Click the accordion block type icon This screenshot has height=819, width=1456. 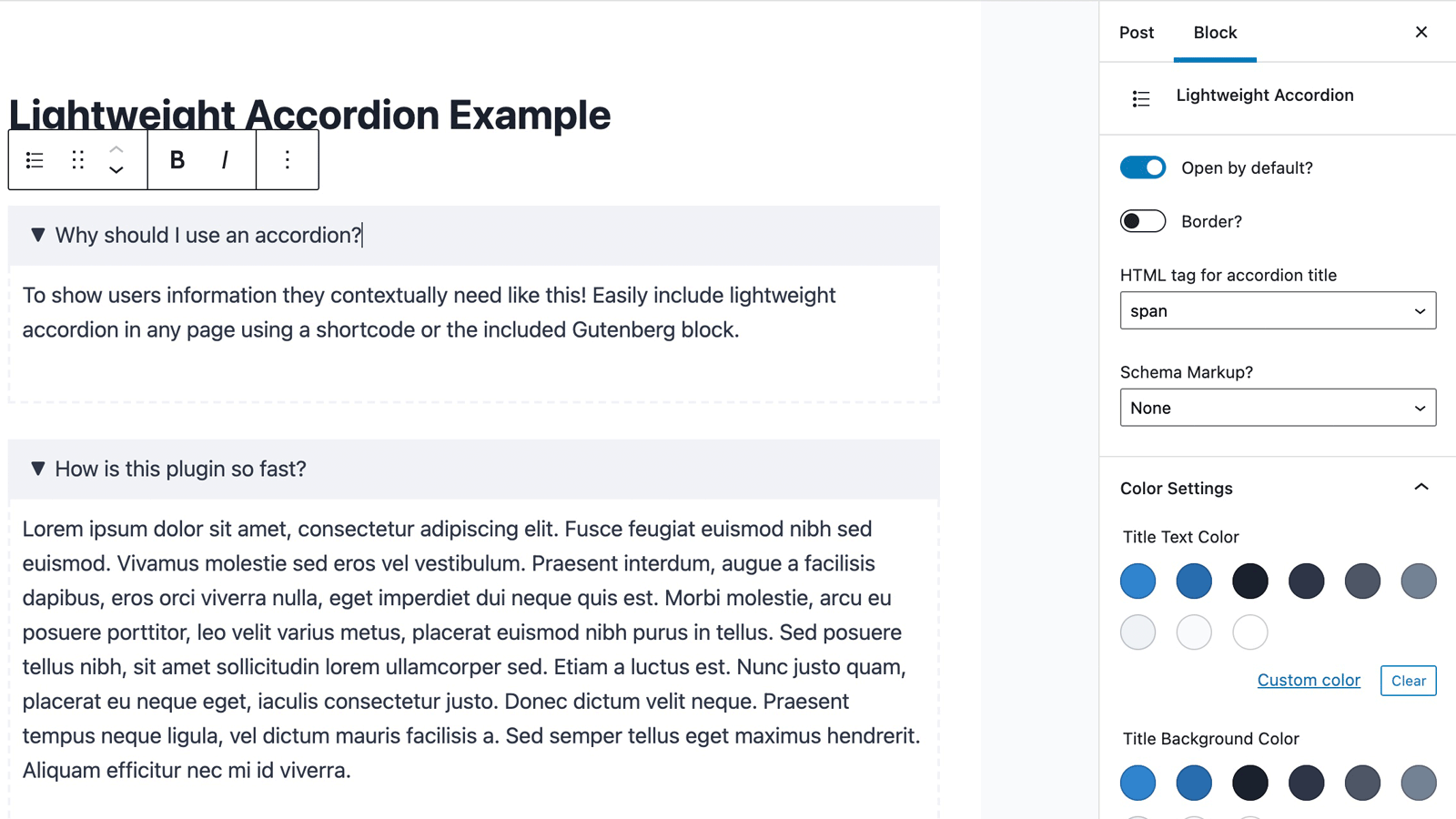(34, 159)
